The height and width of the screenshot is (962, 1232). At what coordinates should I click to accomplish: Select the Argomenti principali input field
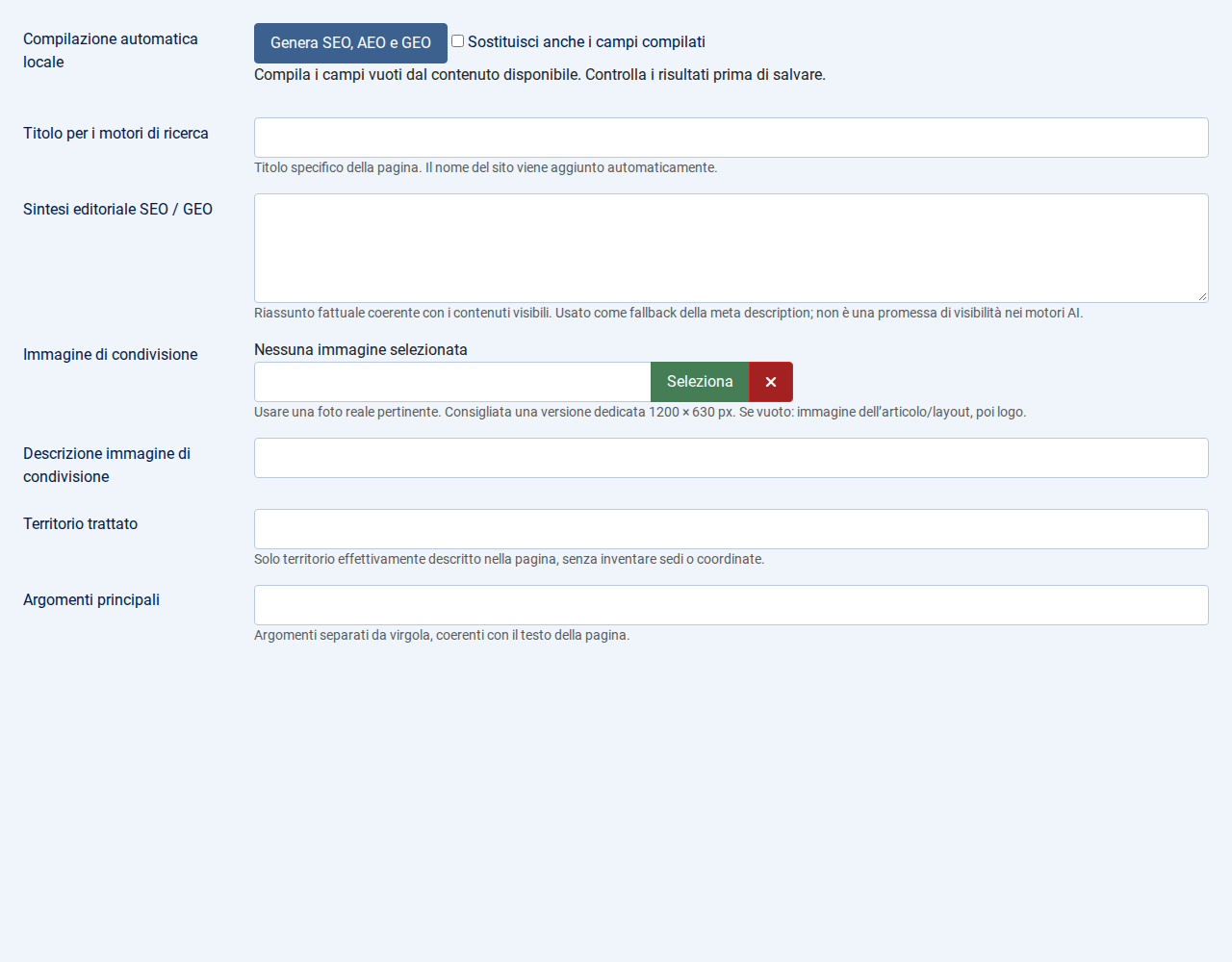(731, 605)
